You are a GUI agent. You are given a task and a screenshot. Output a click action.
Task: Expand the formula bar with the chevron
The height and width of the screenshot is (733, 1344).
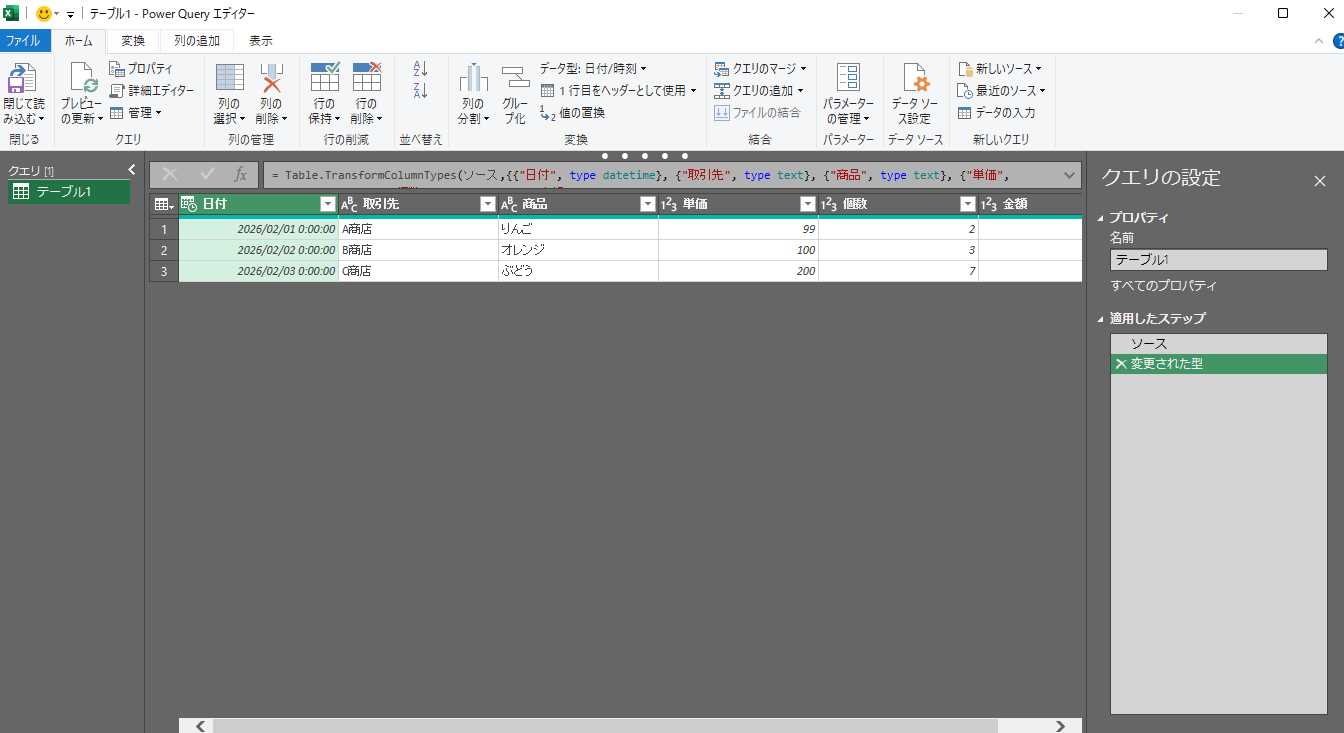[x=1069, y=175]
